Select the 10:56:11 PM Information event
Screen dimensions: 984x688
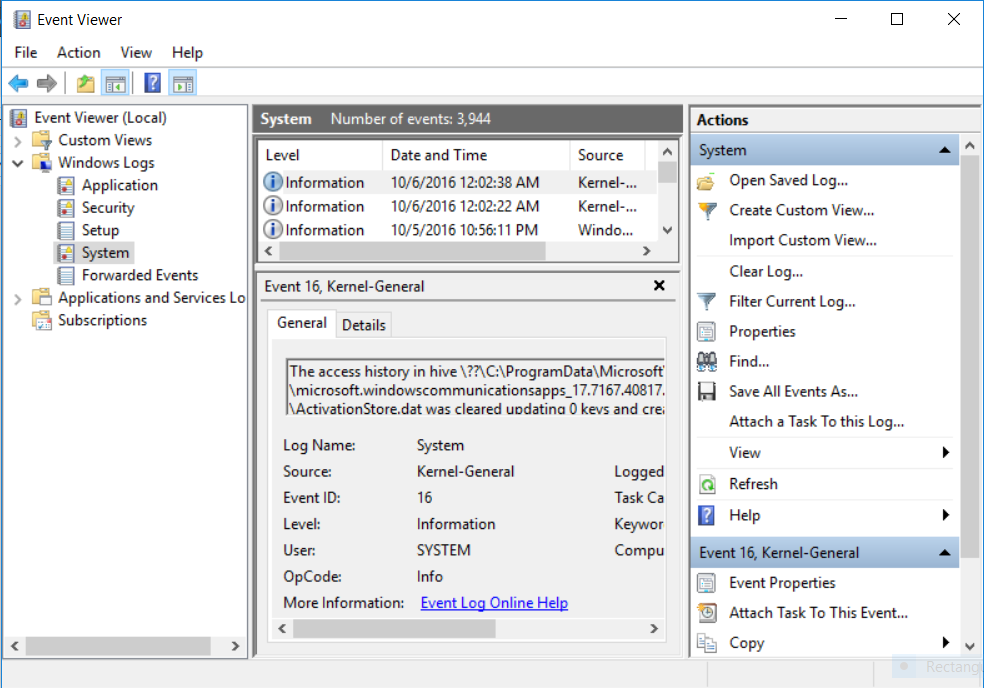click(x=458, y=230)
